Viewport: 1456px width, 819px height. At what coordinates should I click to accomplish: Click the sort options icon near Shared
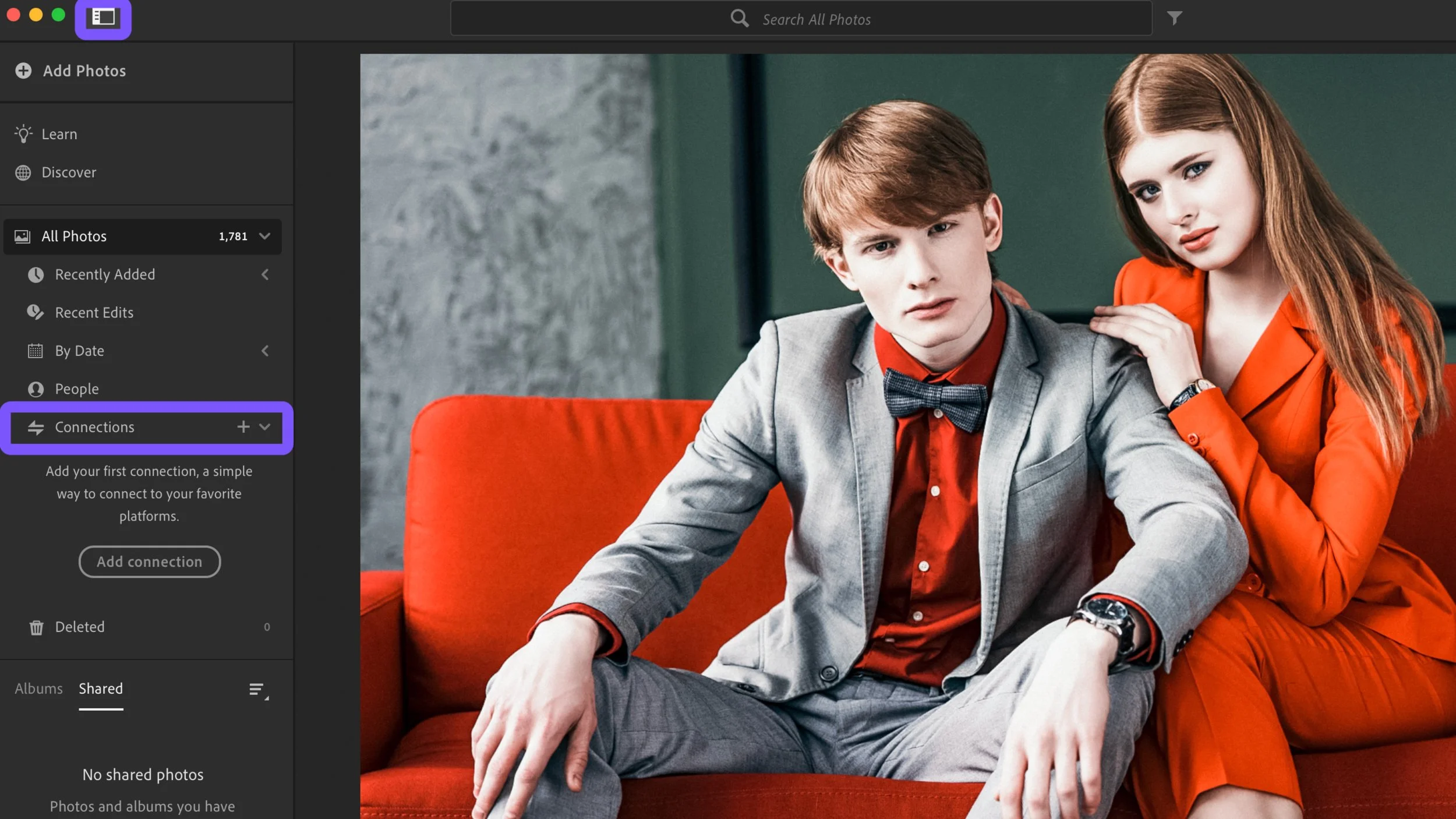point(258,690)
